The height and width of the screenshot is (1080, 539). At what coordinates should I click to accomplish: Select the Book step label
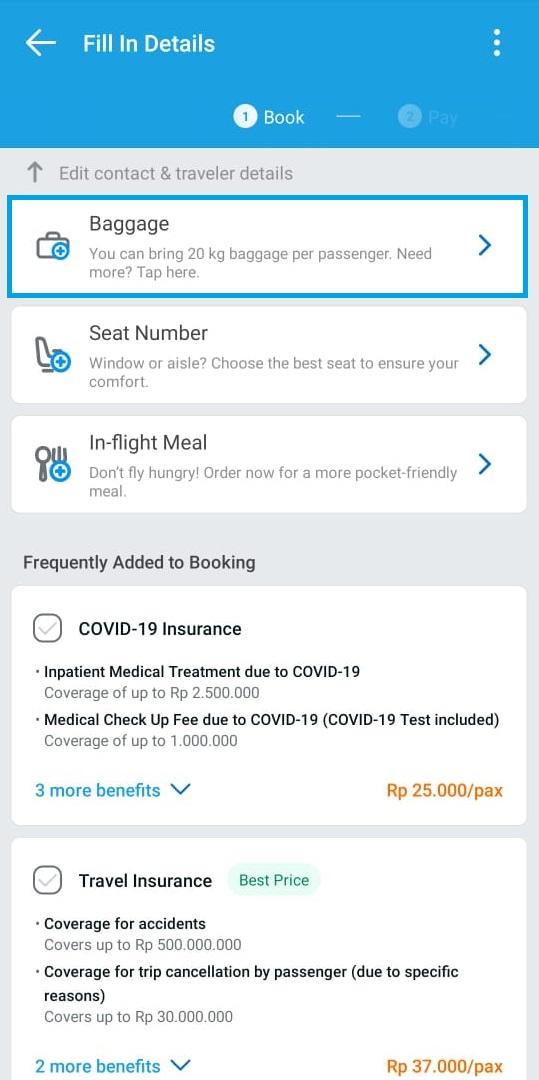pos(284,117)
